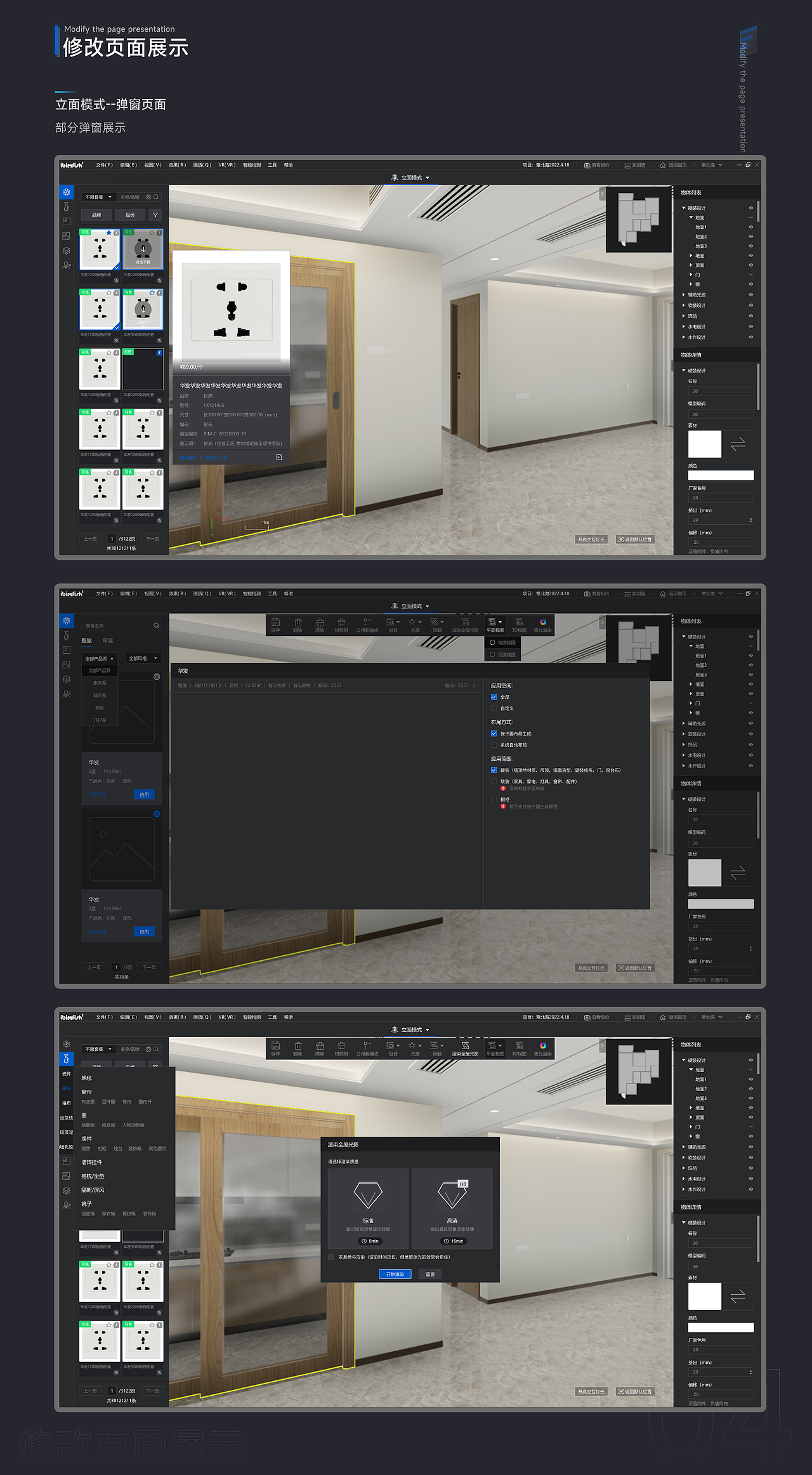Check the 自定义 checkbox under 应用空间
This screenshot has height=1475, width=812.
point(494,708)
